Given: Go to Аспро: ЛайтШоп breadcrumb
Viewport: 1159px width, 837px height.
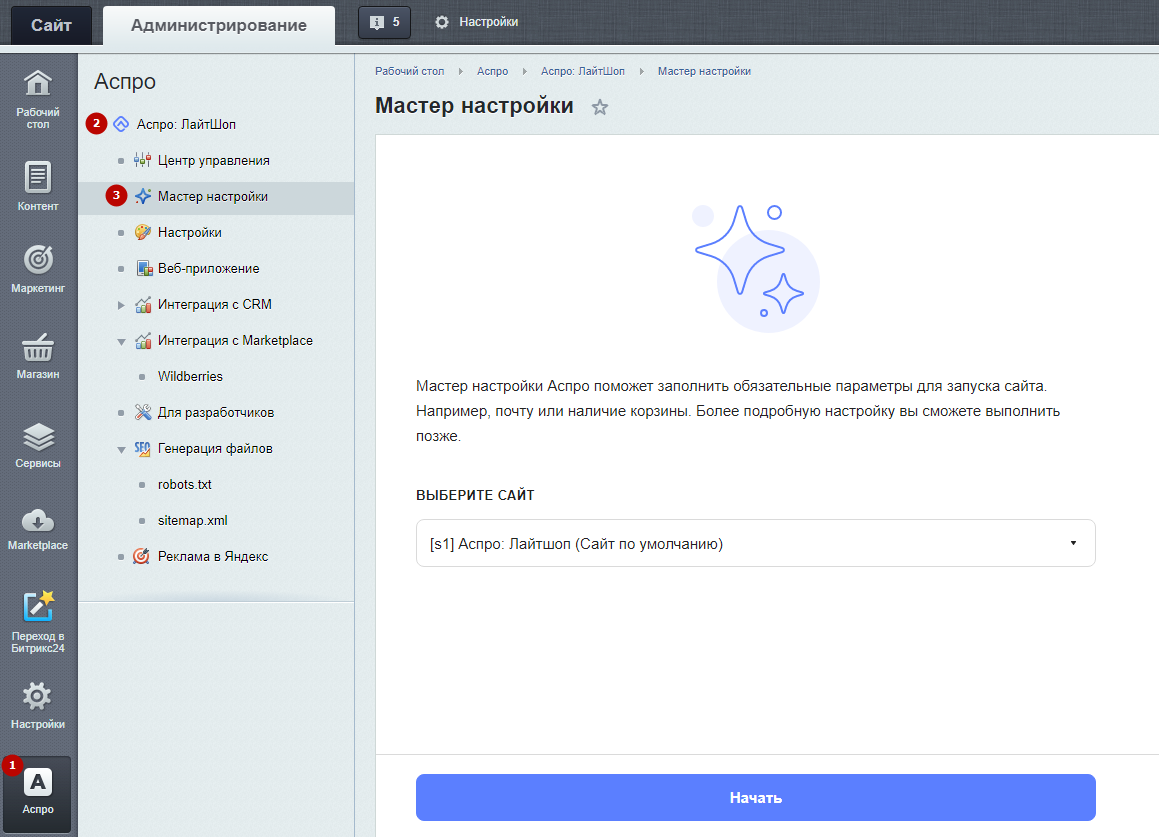Looking at the screenshot, I should (582, 71).
